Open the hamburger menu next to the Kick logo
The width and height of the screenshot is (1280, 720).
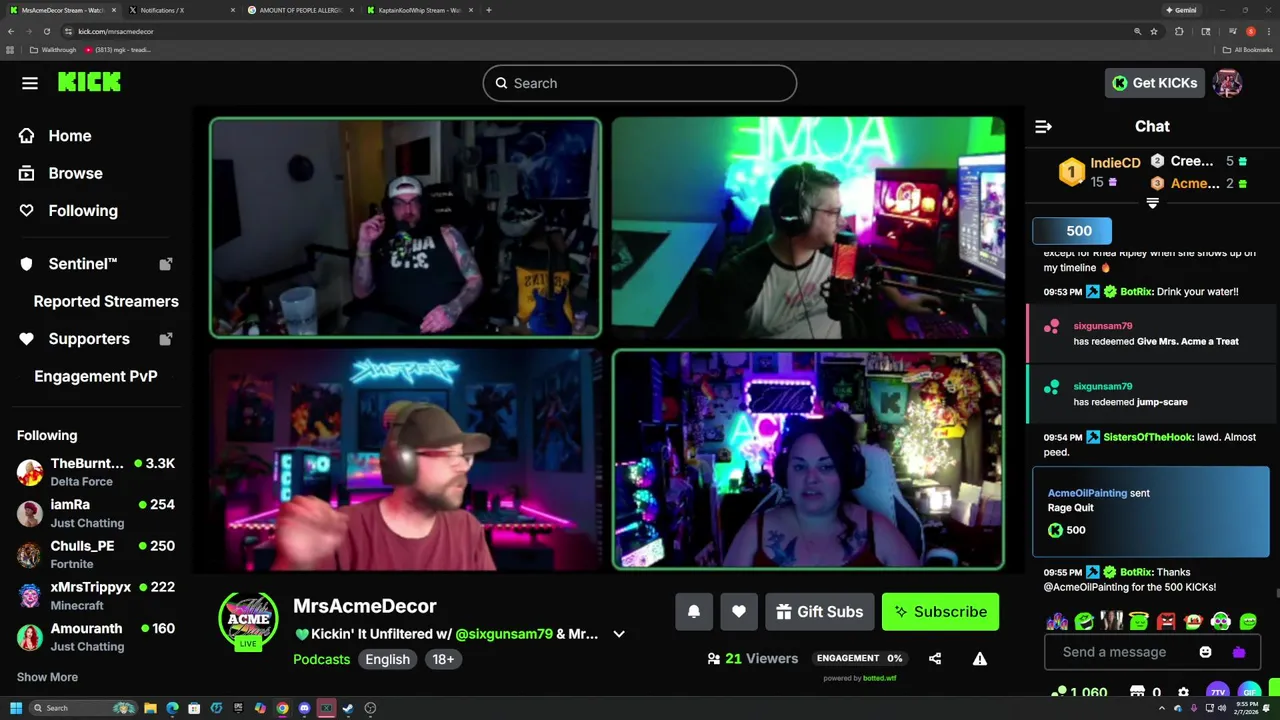point(30,83)
